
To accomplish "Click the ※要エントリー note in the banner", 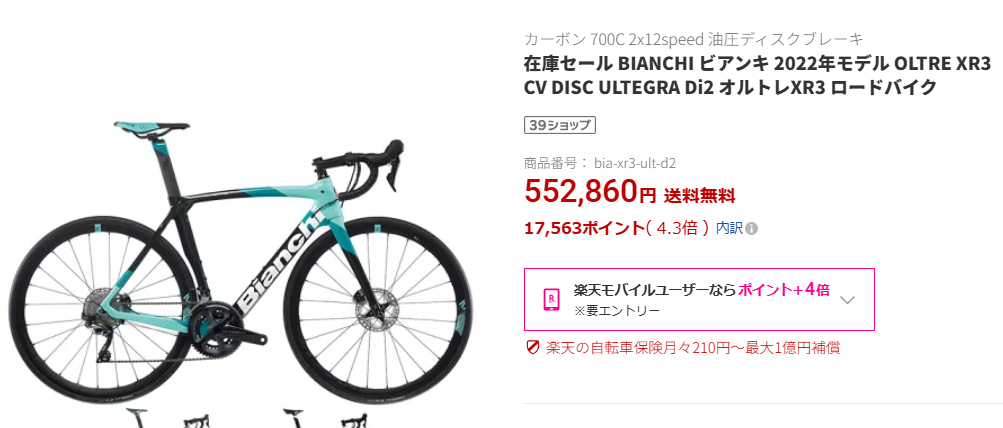I will click(x=616, y=311).
